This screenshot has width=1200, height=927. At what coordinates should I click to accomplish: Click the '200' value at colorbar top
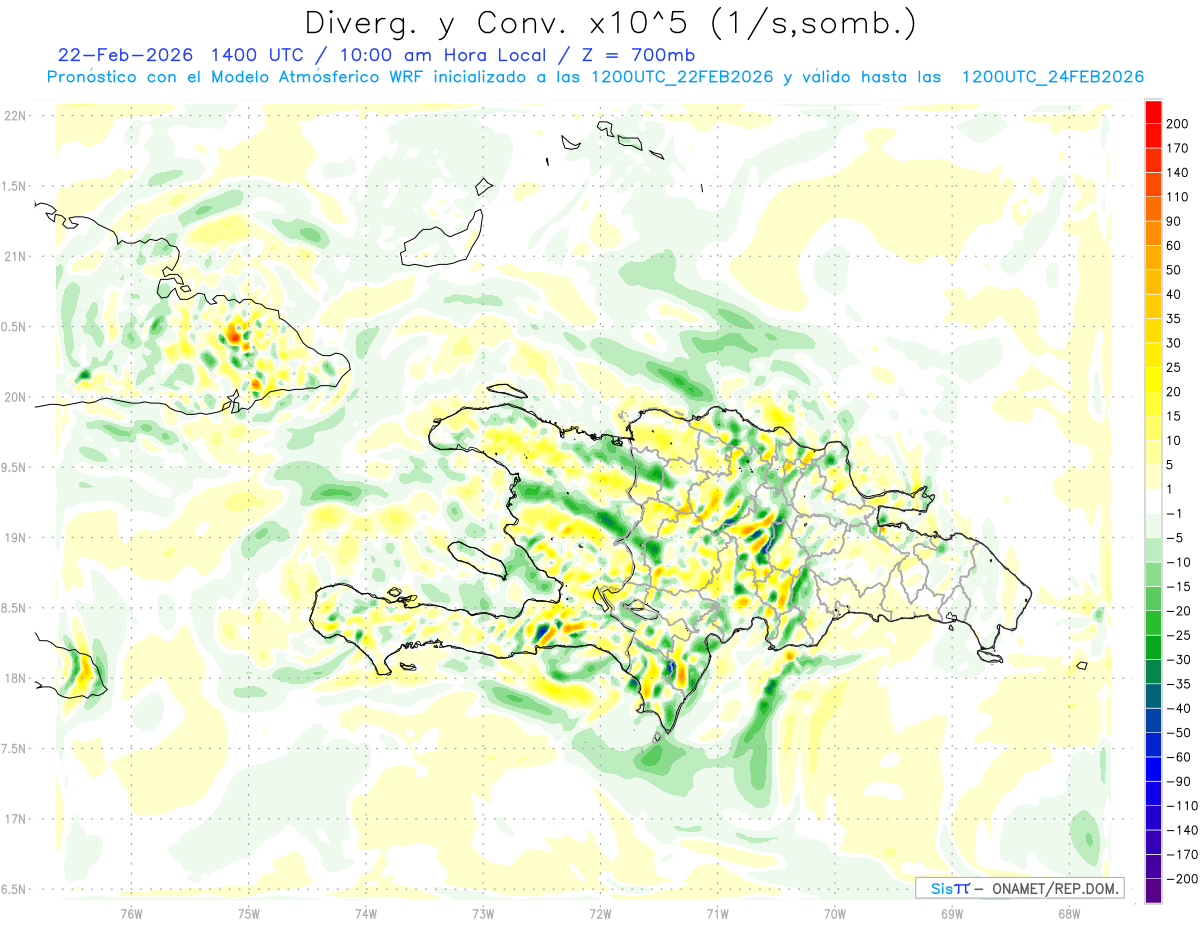(x=1178, y=124)
